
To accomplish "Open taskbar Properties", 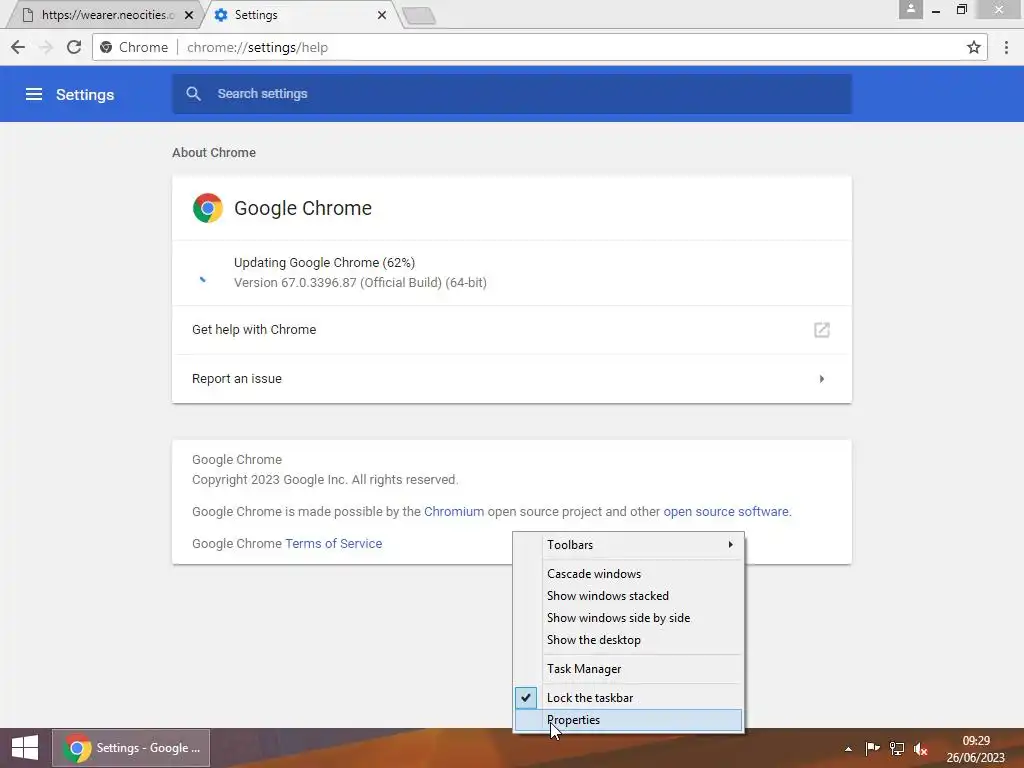I will pos(628,720).
